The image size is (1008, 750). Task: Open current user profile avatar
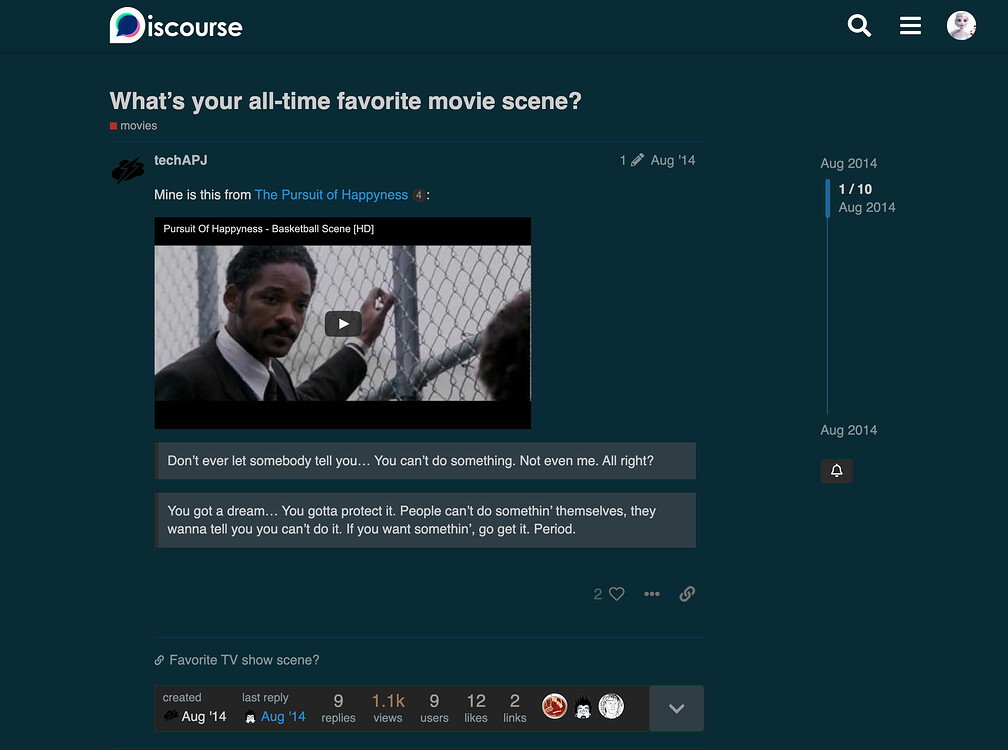click(961, 26)
